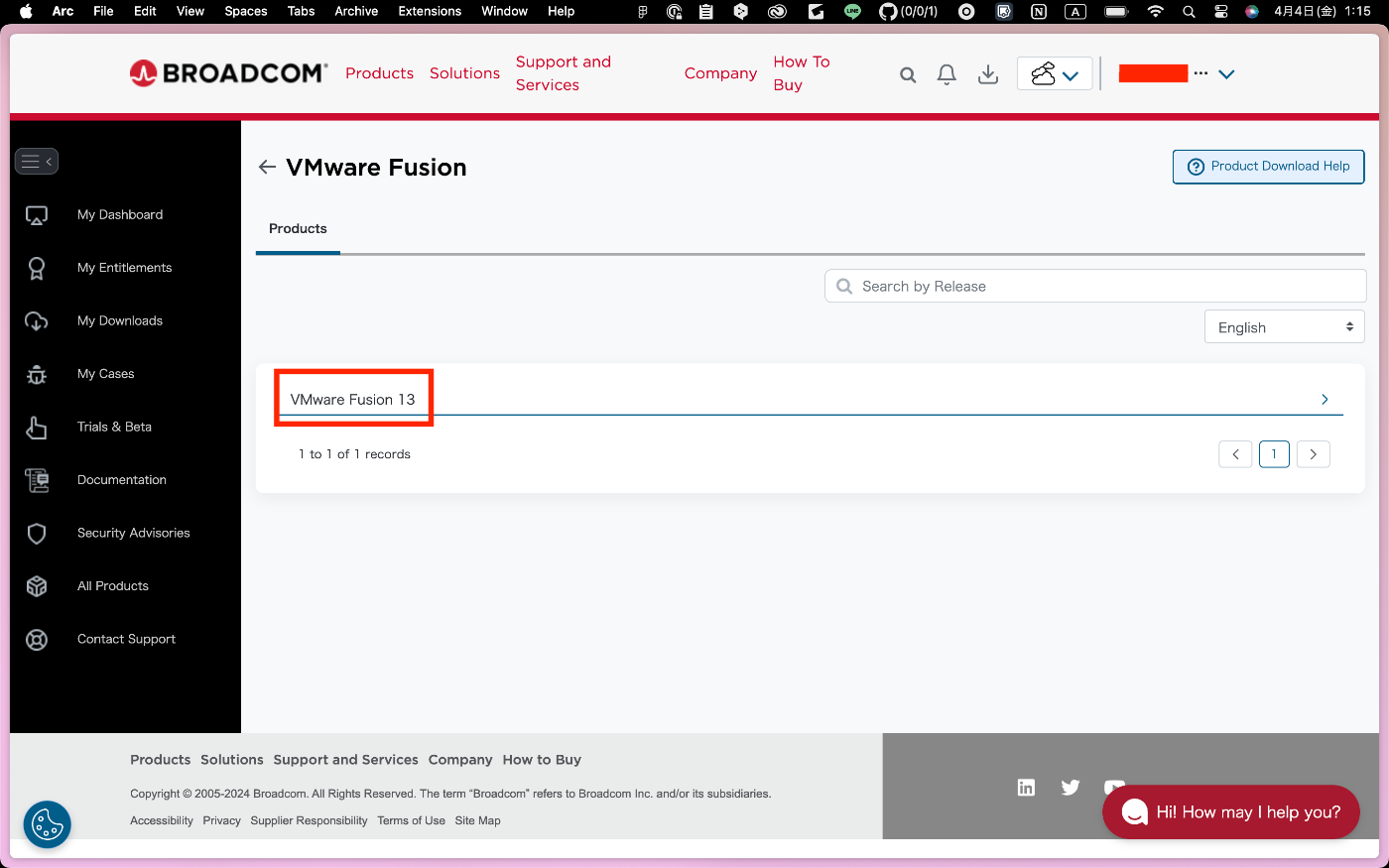
Task: Open the footer Privacy link
Action: click(222, 821)
